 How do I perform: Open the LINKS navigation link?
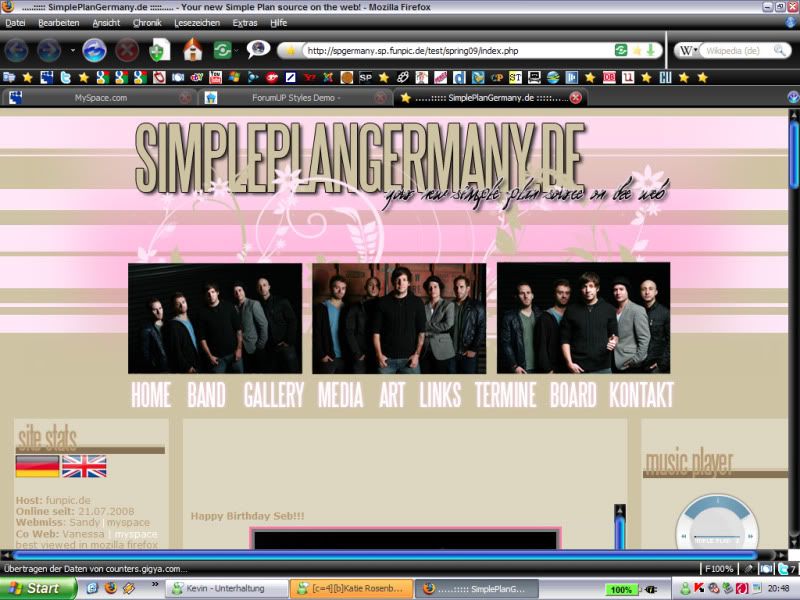point(440,394)
